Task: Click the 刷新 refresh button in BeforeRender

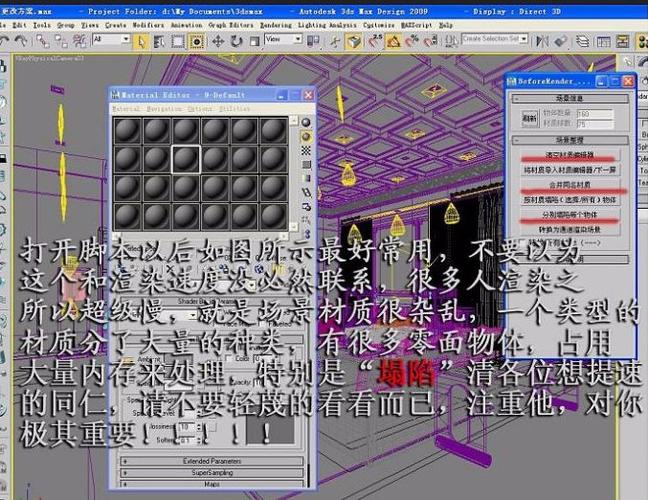Action: point(529,118)
